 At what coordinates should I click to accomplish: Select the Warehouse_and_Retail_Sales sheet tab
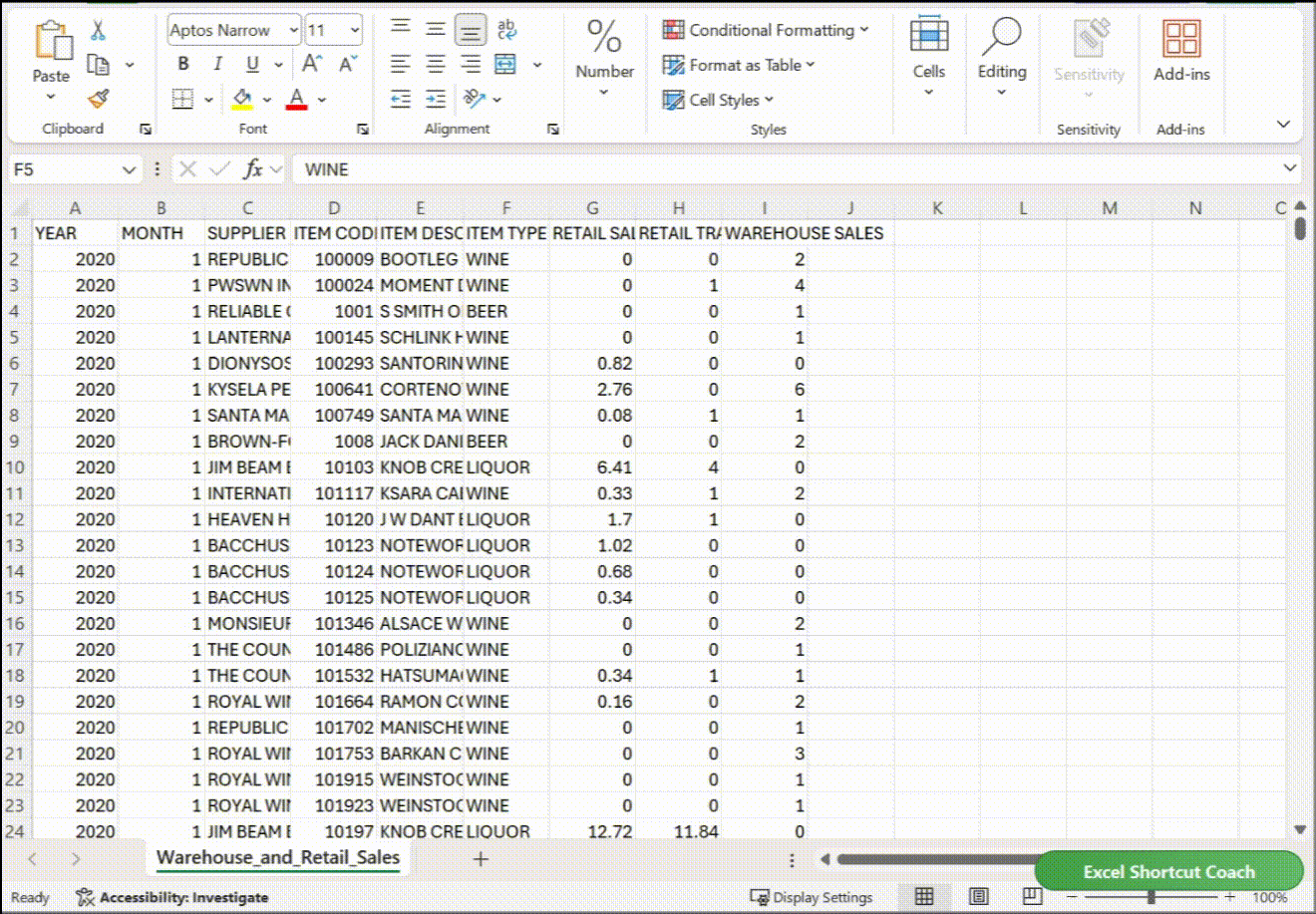278,857
